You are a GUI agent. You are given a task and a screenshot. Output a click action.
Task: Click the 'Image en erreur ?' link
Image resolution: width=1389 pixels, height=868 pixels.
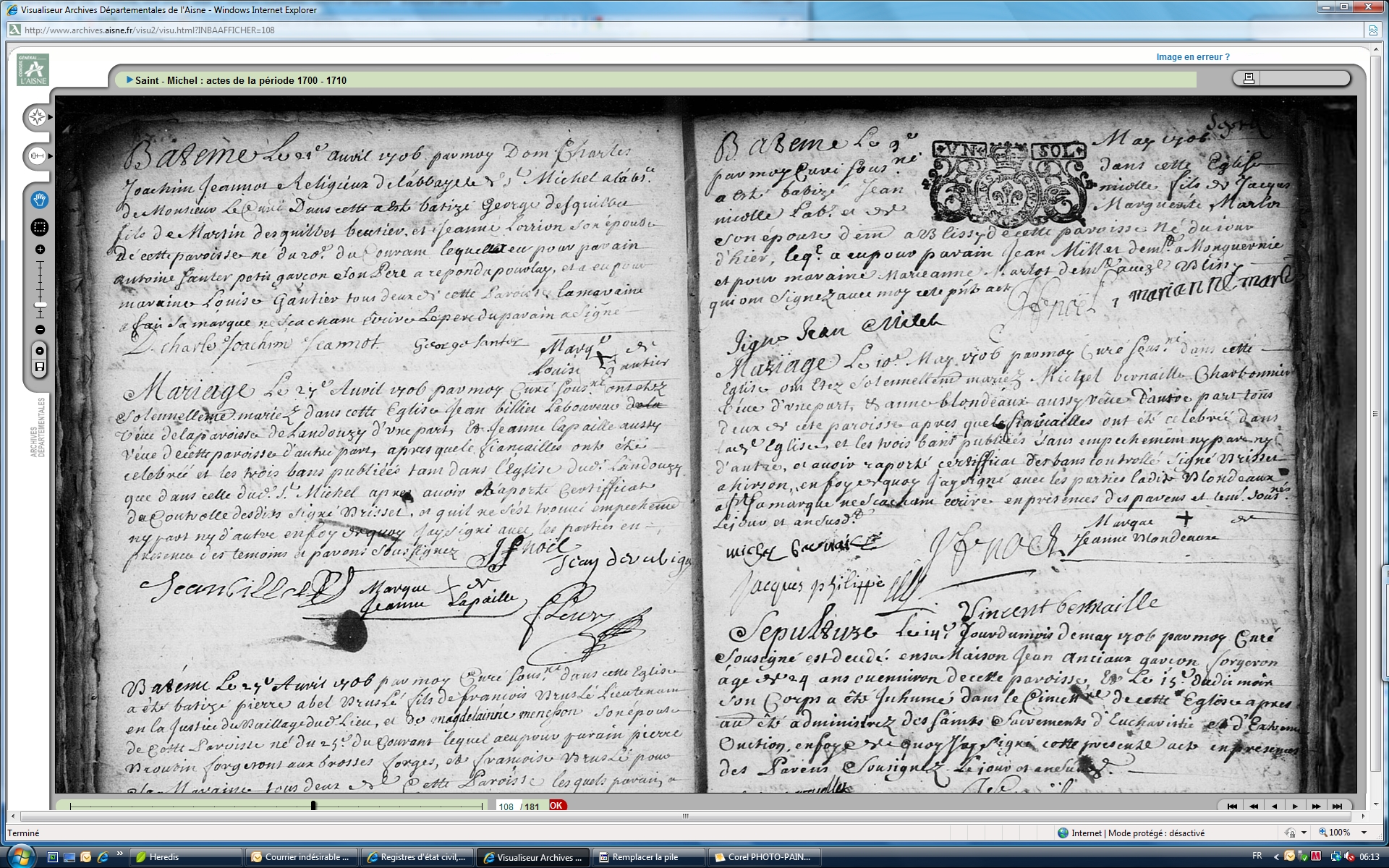(x=1192, y=57)
